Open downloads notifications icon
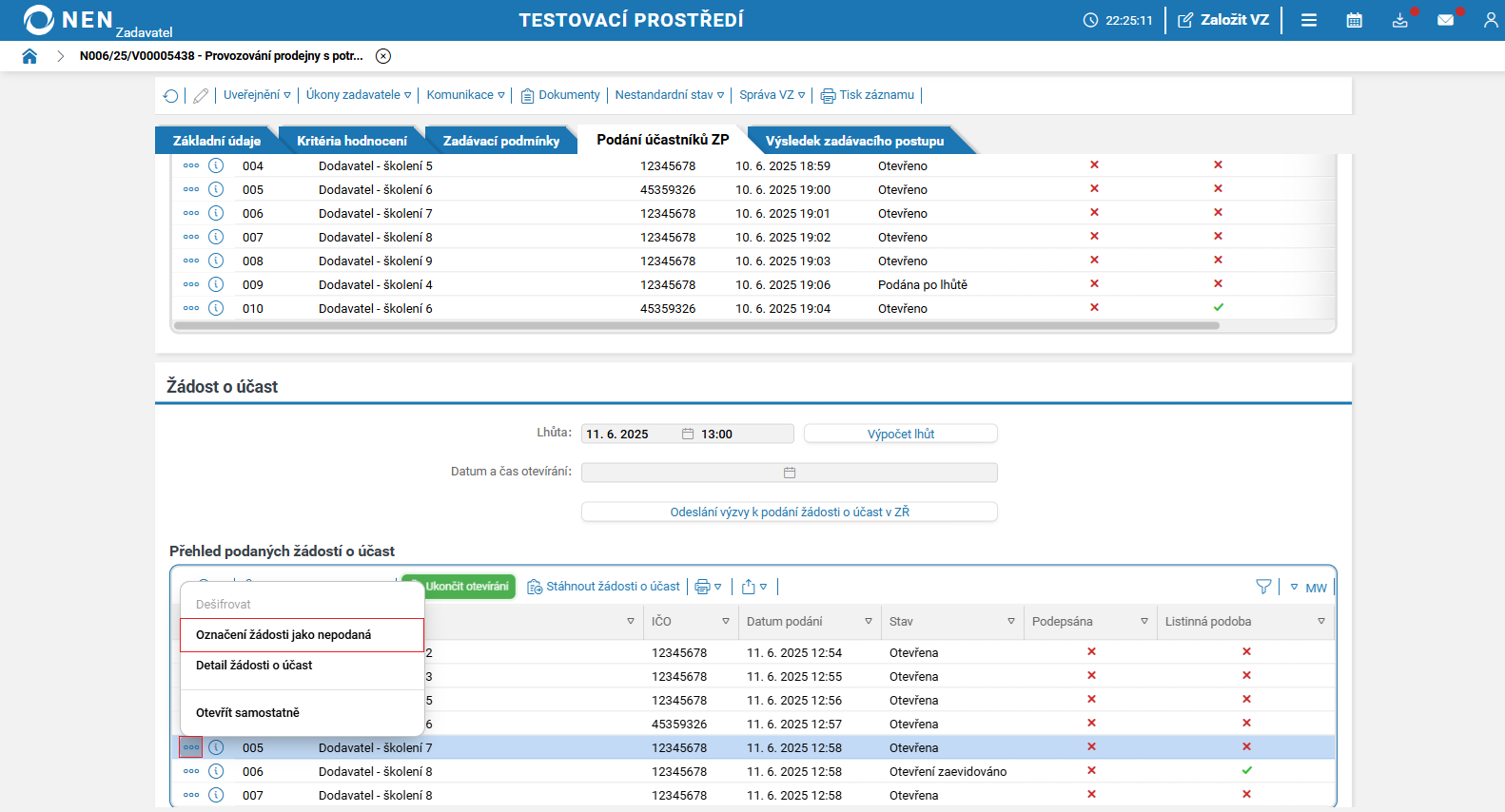The width and height of the screenshot is (1505, 812). pos(1400,20)
